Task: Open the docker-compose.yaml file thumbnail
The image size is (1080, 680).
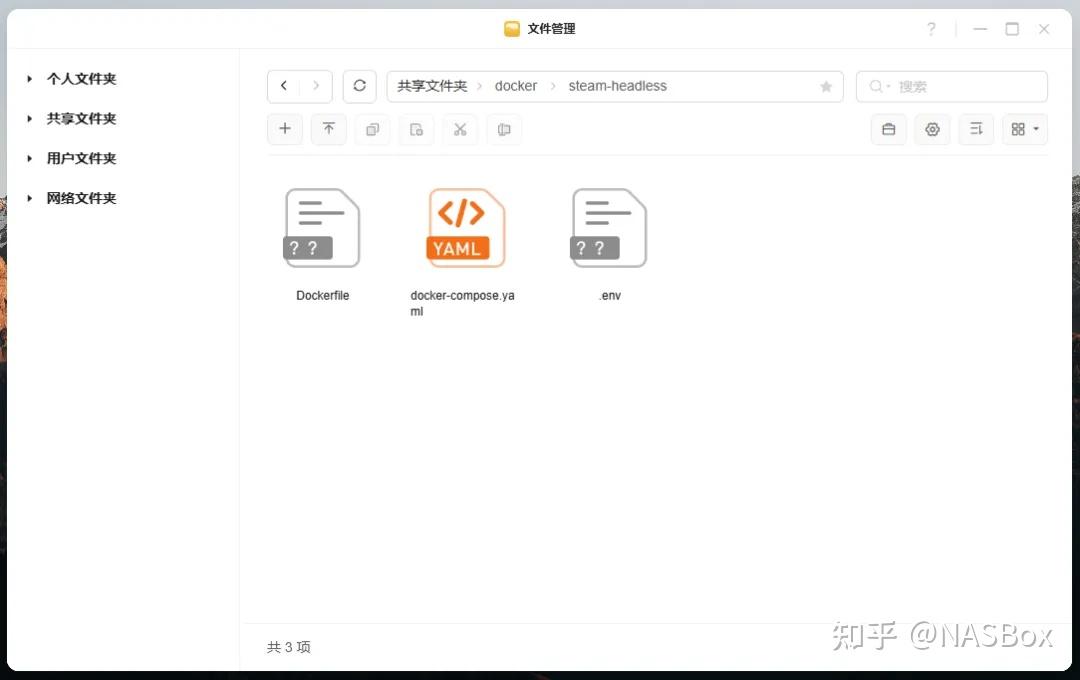Action: (x=464, y=228)
